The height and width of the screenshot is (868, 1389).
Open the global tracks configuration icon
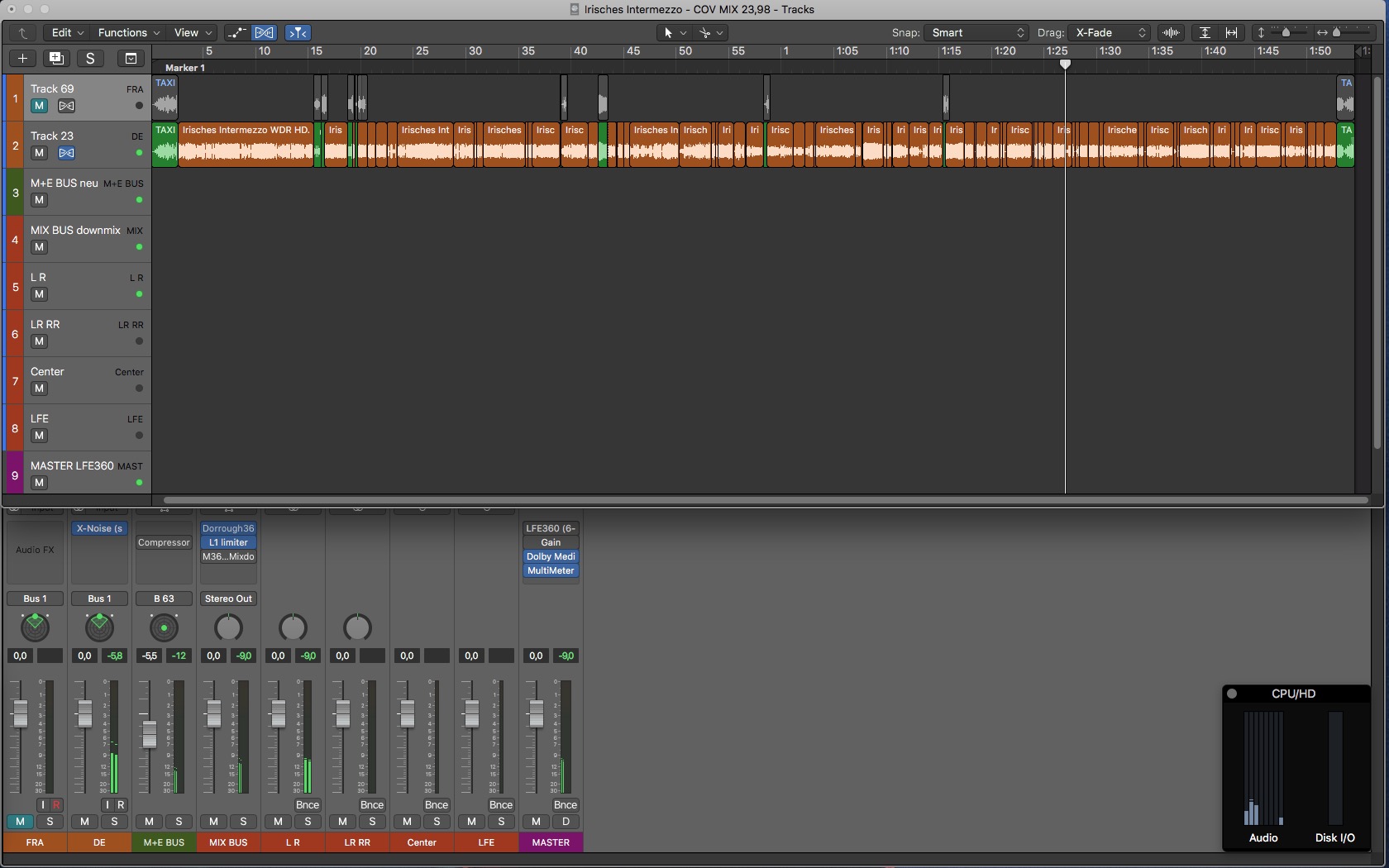tap(131, 58)
